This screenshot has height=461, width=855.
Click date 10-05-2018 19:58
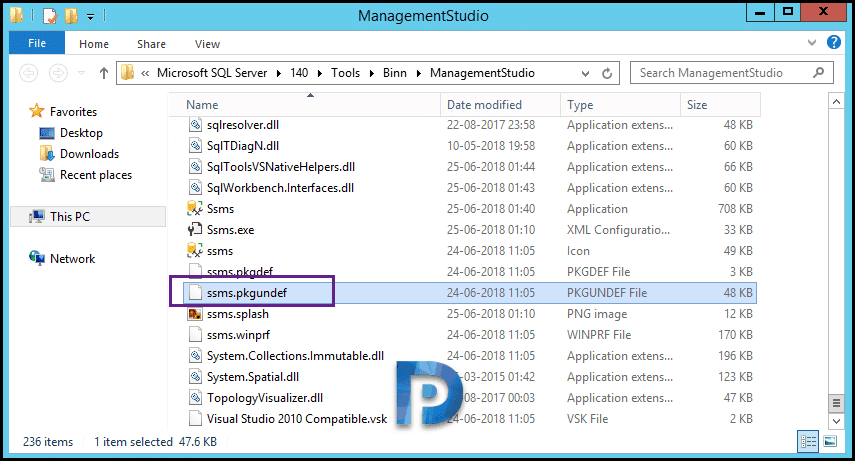491,146
